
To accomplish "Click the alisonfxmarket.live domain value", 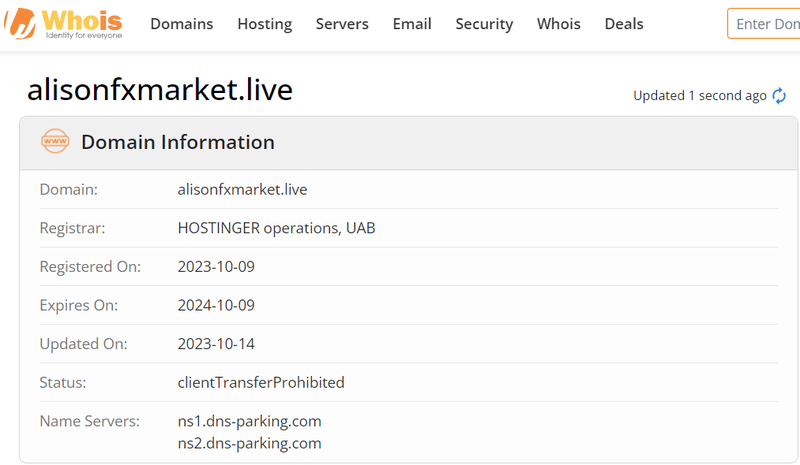I will tap(242, 189).
